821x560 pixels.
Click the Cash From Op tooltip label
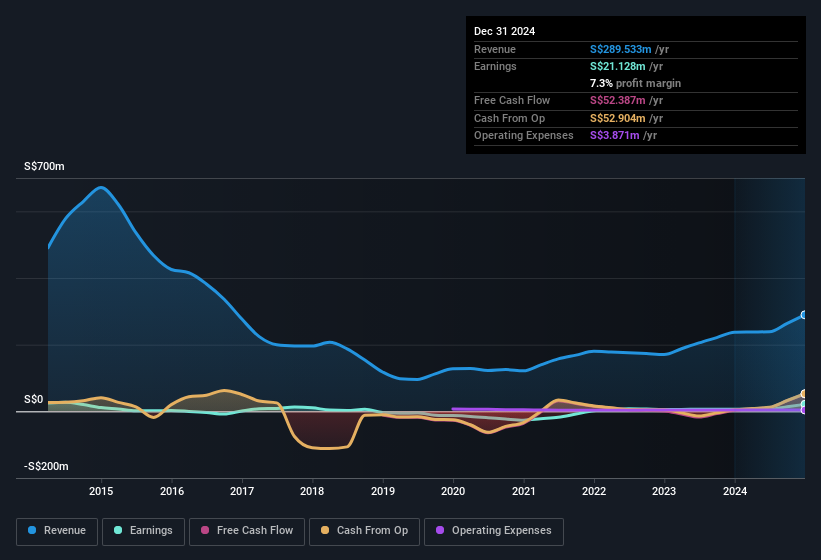tap(509, 118)
